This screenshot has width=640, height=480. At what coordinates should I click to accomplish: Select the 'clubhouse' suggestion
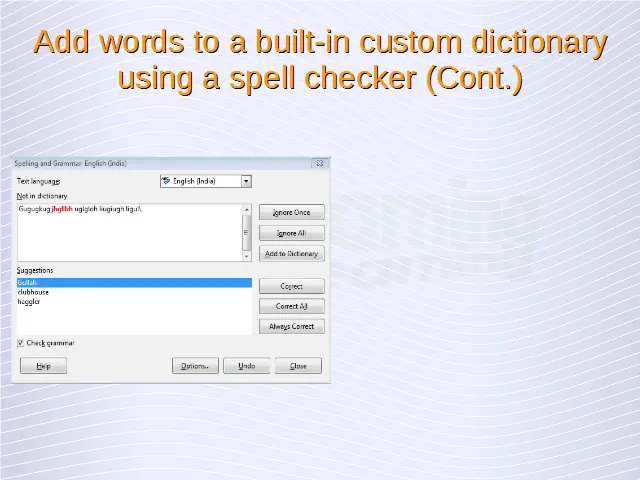coord(33,292)
